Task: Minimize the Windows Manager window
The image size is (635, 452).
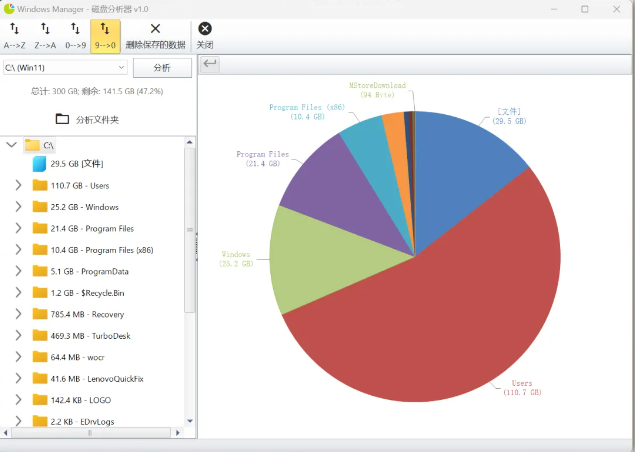Action: tap(554, 9)
